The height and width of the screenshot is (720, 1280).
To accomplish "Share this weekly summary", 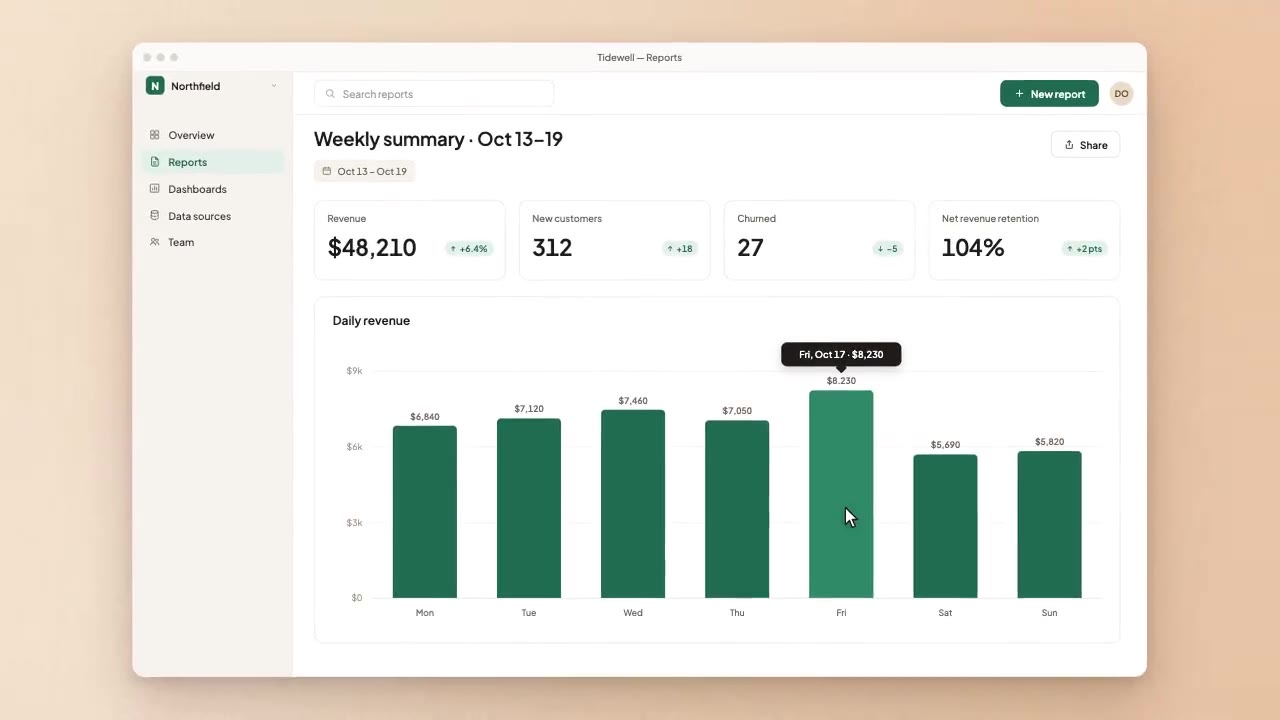I will coord(1085,145).
